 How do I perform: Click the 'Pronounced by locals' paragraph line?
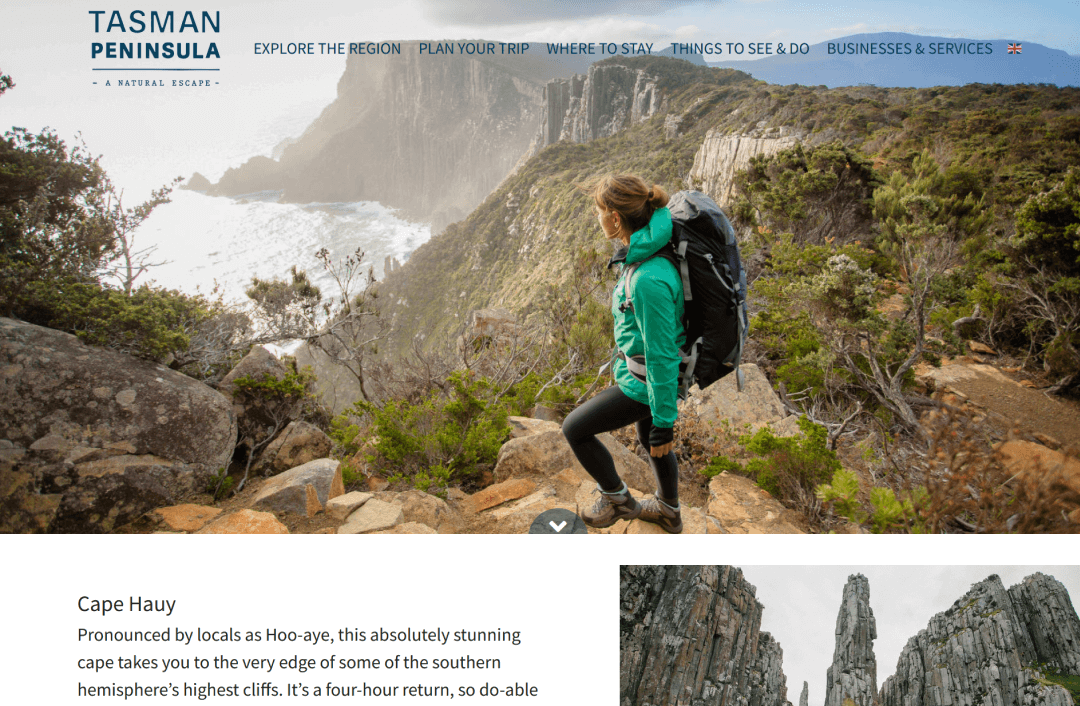(299, 635)
